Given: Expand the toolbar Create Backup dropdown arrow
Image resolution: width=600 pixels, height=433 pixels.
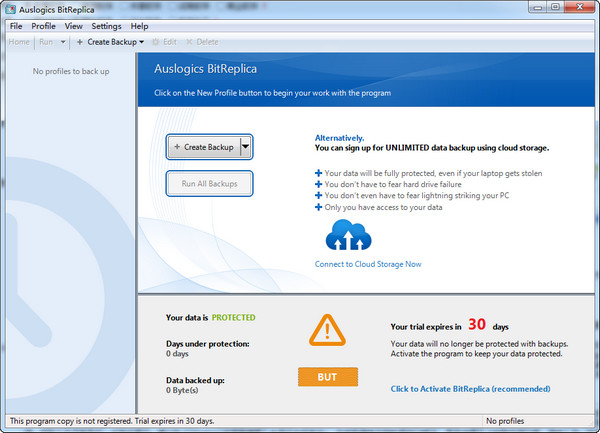Looking at the screenshot, I should [x=142, y=42].
